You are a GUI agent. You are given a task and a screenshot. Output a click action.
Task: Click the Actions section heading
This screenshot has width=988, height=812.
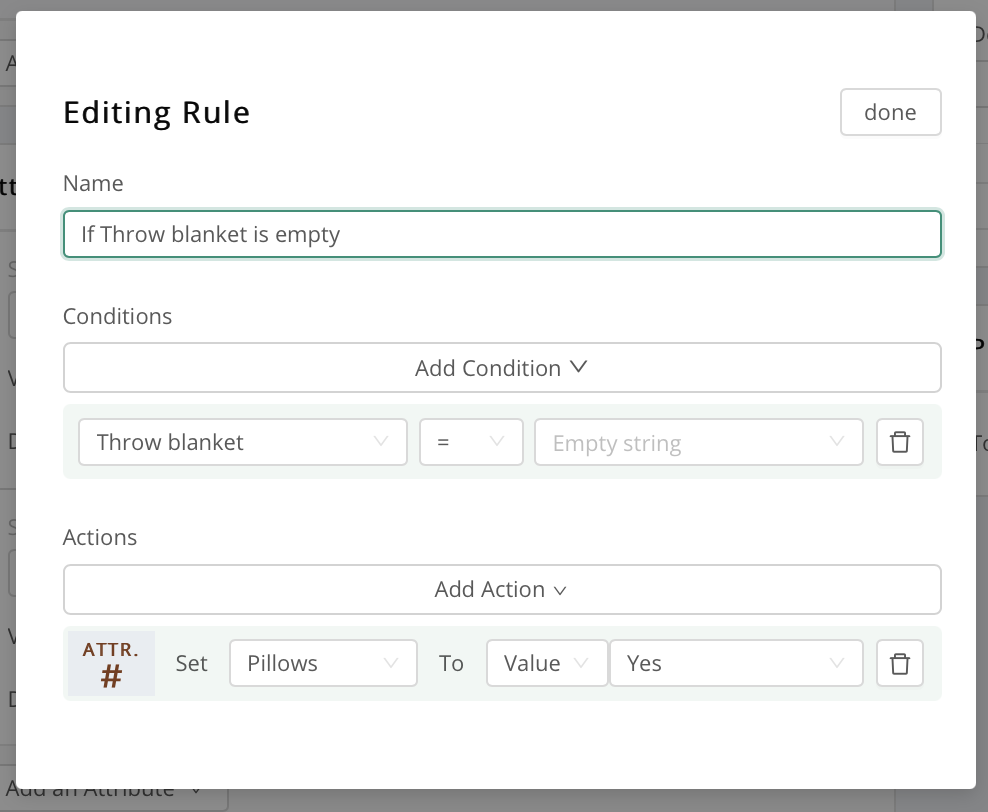[x=100, y=537]
